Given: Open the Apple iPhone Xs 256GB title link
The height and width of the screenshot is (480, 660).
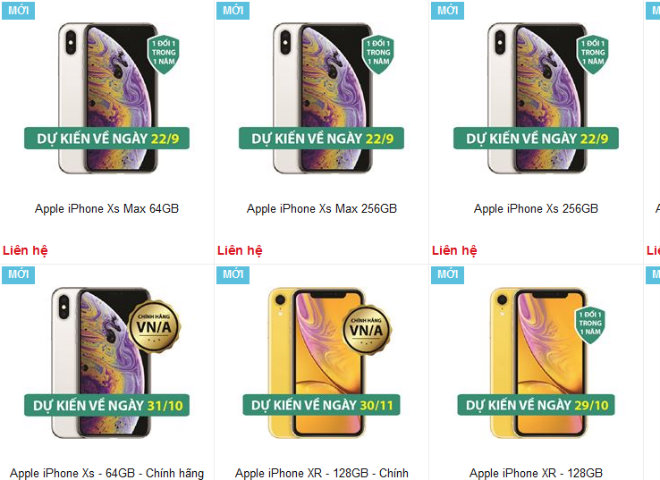Looking at the screenshot, I should (x=536, y=208).
